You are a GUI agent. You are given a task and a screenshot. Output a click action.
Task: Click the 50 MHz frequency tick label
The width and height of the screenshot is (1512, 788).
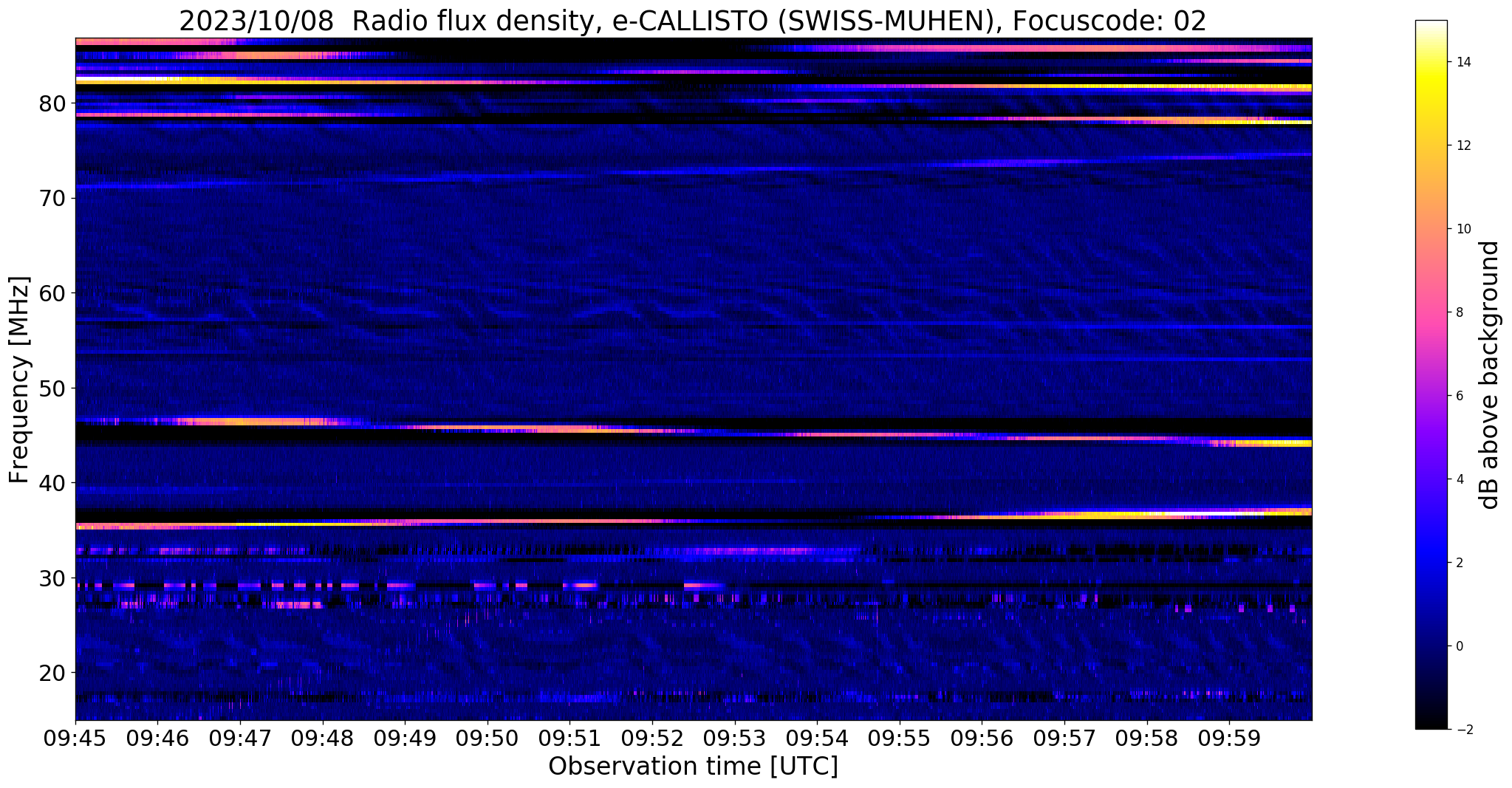(x=52, y=388)
